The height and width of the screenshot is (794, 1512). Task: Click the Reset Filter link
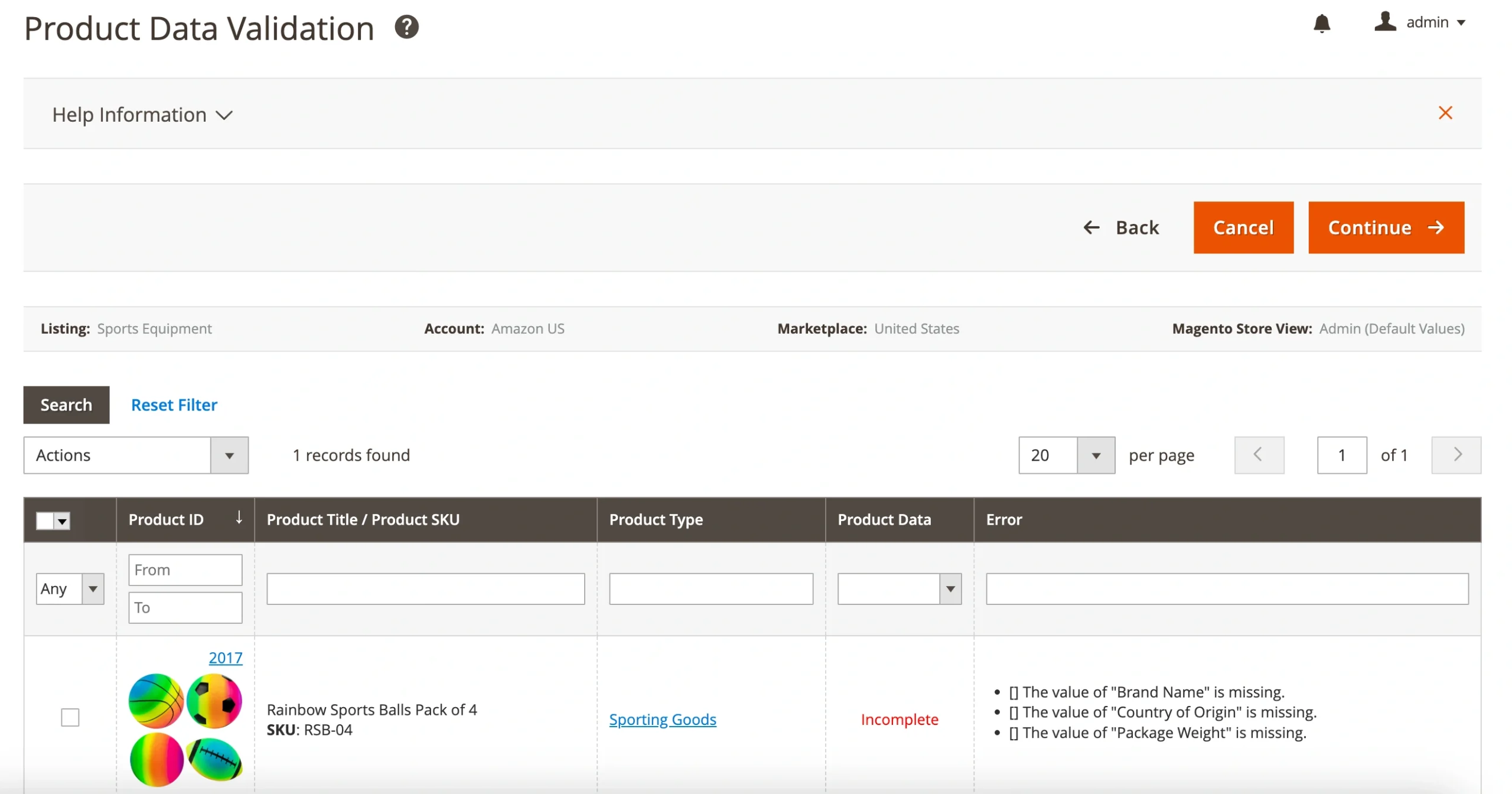[x=174, y=405]
